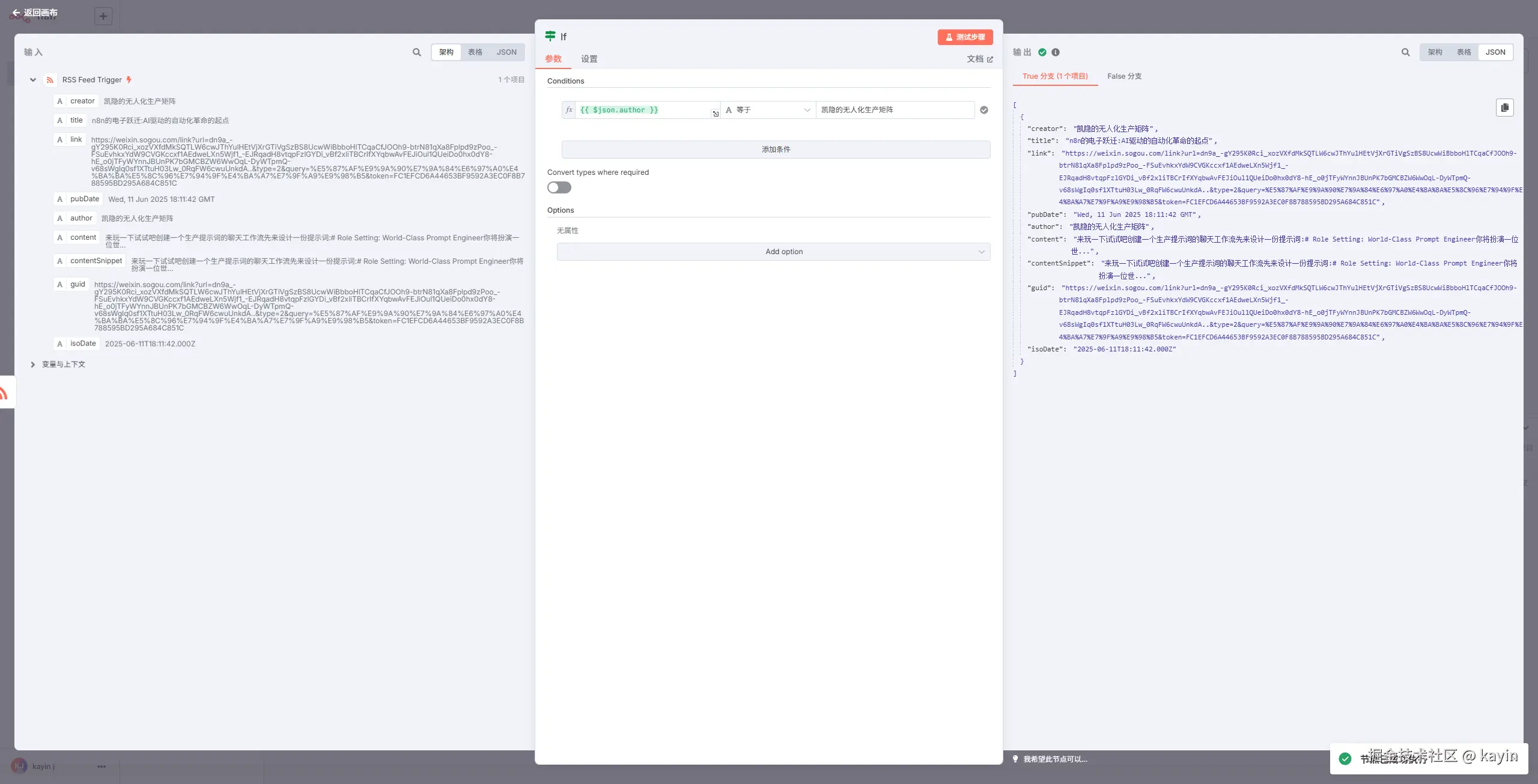This screenshot has height=784, width=1538.
Task: Open the False 分支 tab
Action: pos(1124,76)
